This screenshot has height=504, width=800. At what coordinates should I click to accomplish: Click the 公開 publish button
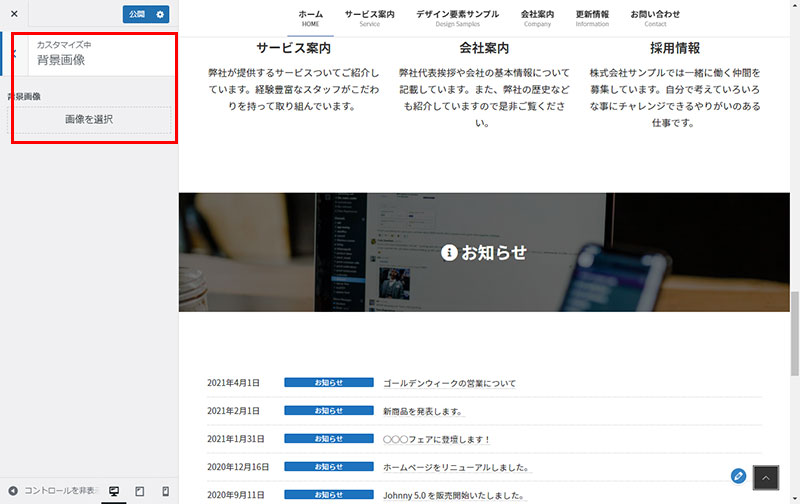tap(137, 14)
